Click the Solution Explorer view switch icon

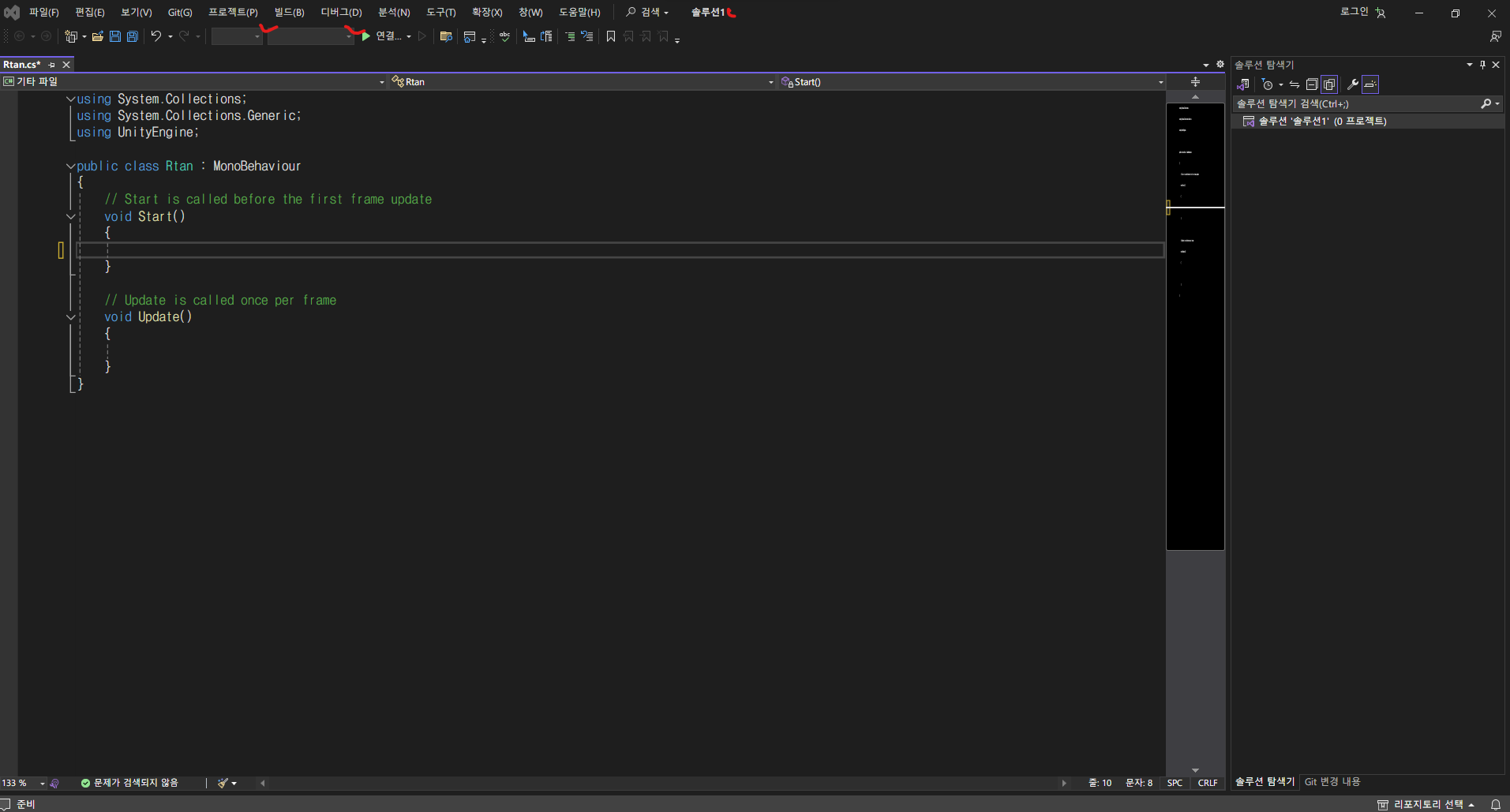1243,84
